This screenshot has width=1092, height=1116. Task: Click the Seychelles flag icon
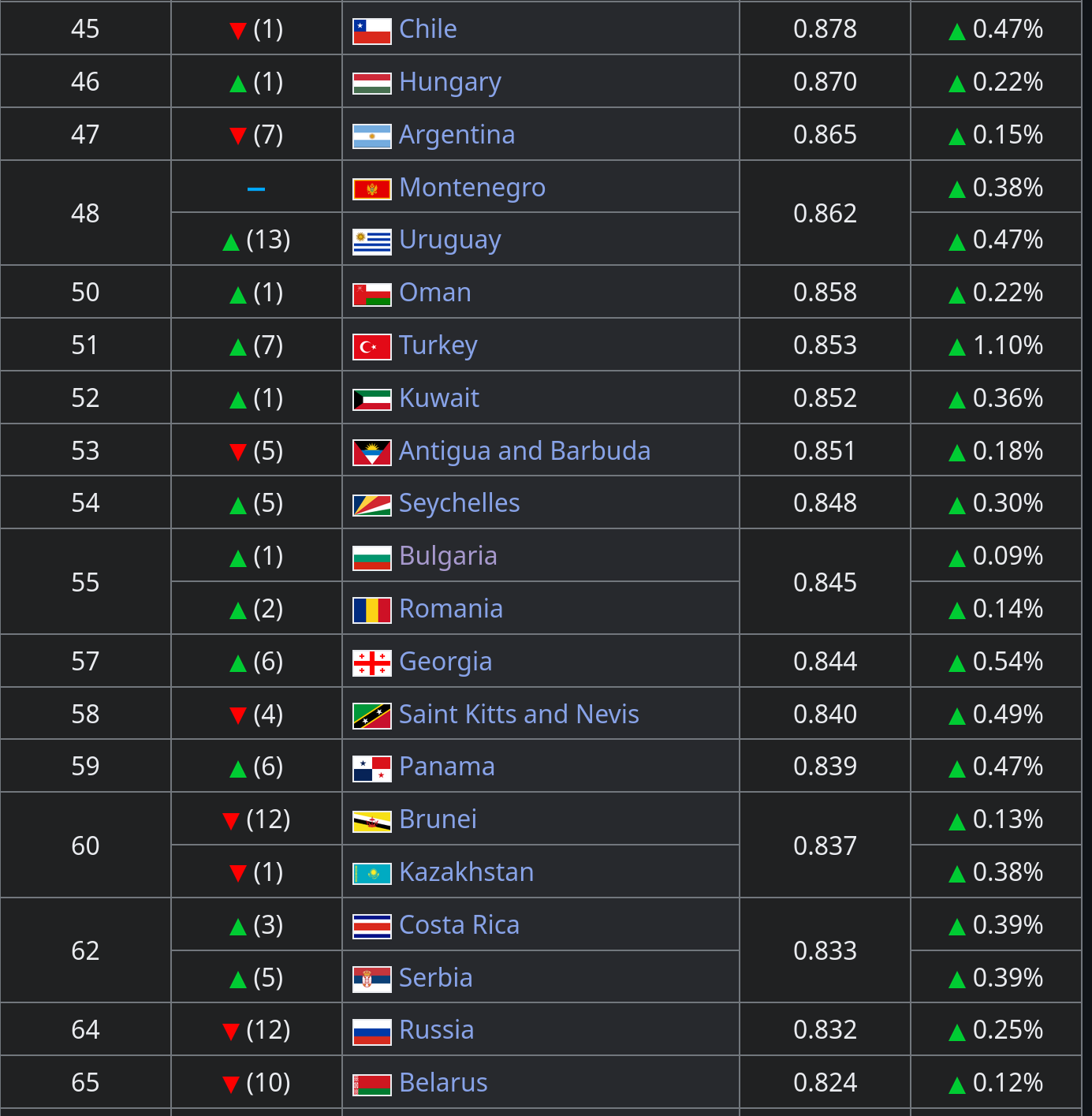pyautogui.click(x=371, y=506)
